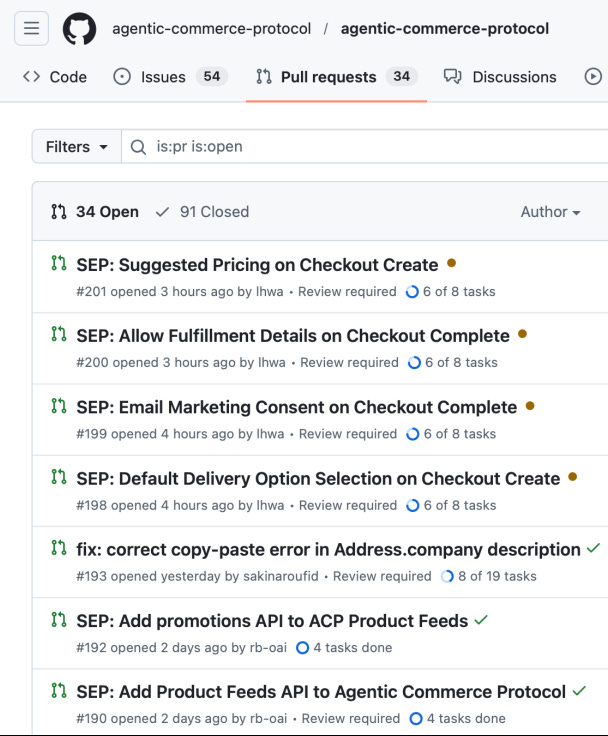Click Review required on PR #193

382,576
